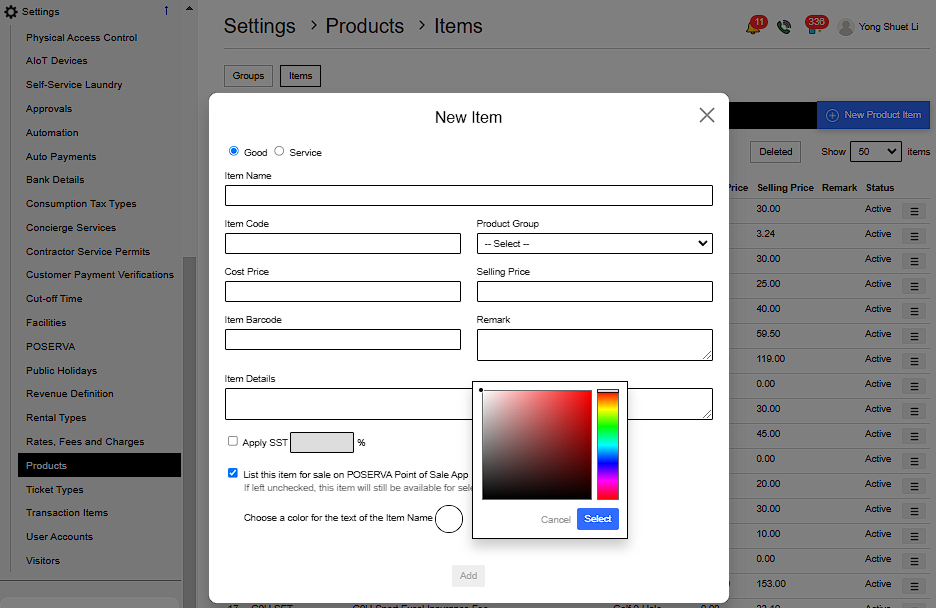Click the green phone call icon

click(784, 28)
